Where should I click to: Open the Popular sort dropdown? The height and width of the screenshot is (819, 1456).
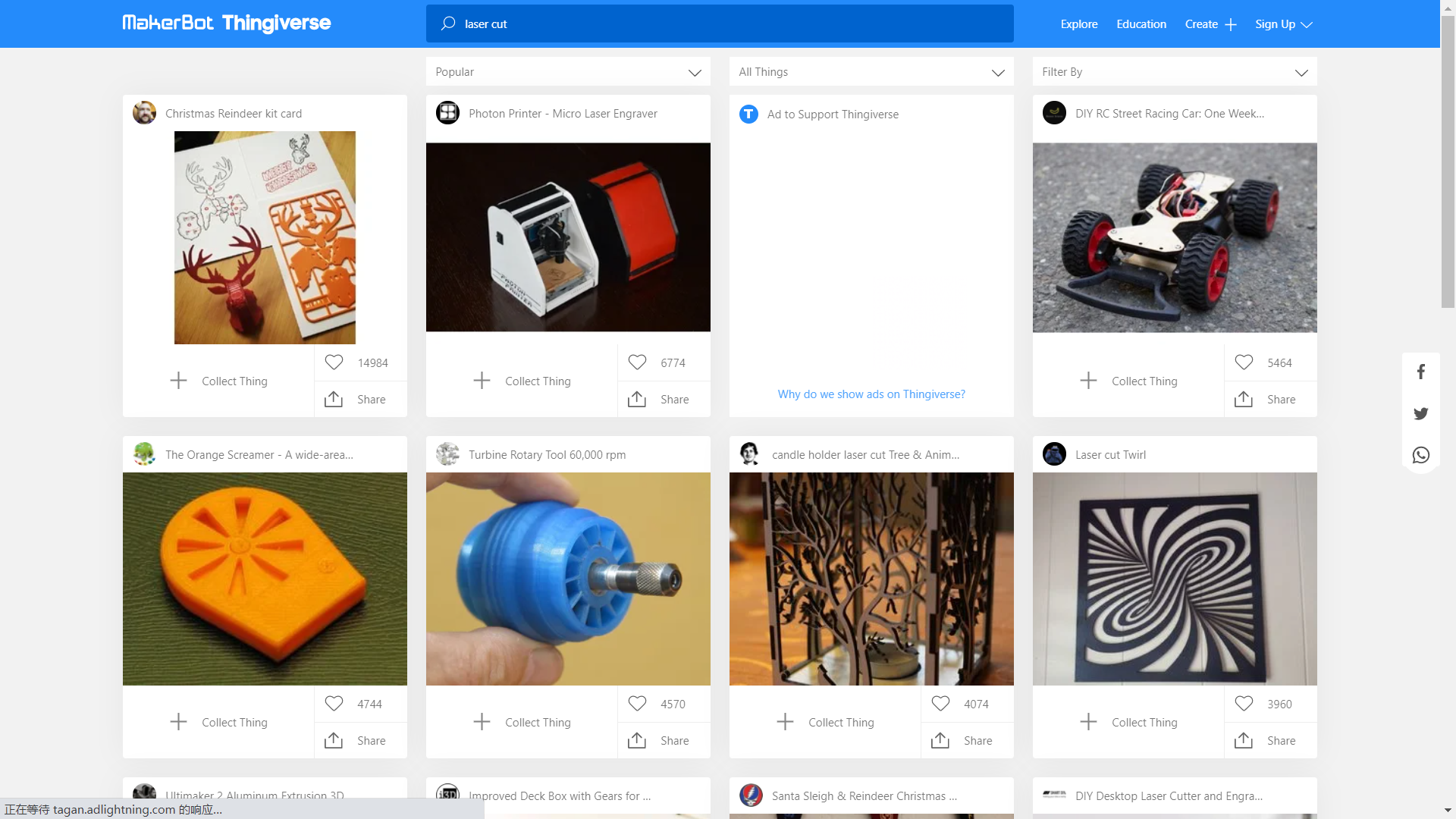coord(568,72)
